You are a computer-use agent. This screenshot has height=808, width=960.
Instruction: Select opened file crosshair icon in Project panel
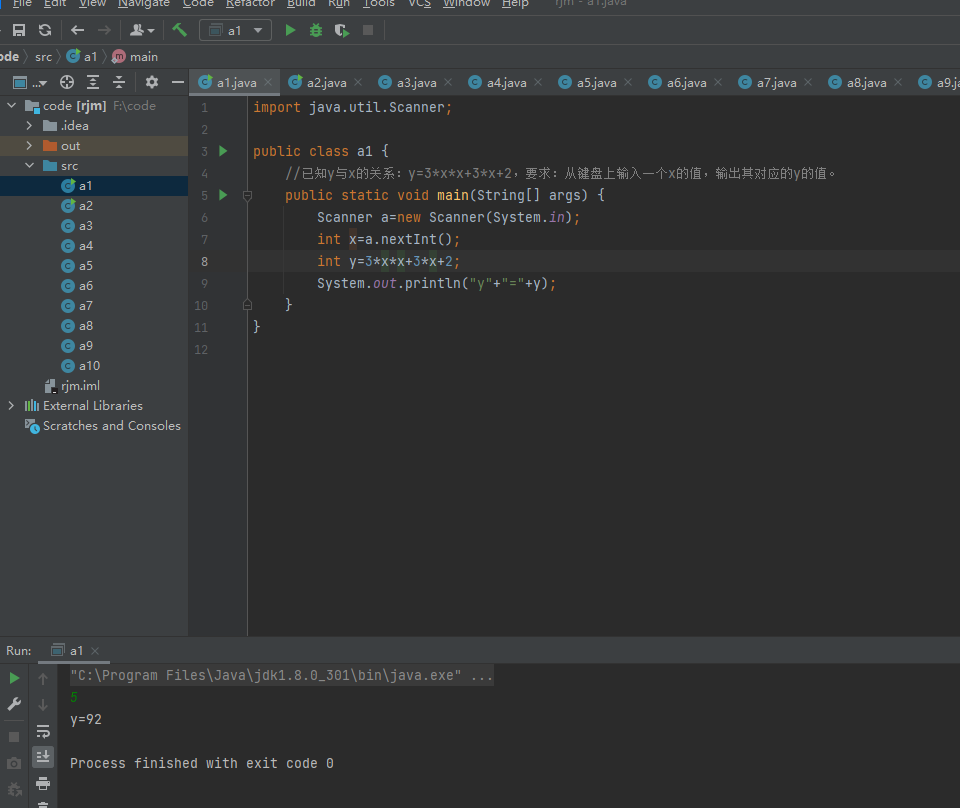coord(67,82)
